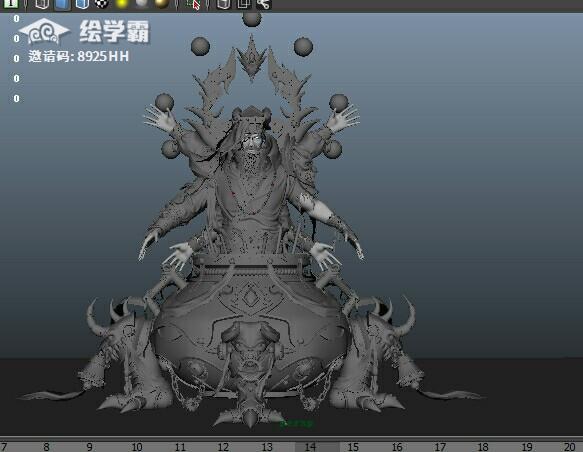Enable Use All Lights yellow sphere icon
The image size is (583, 452).
click(x=122, y=4)
